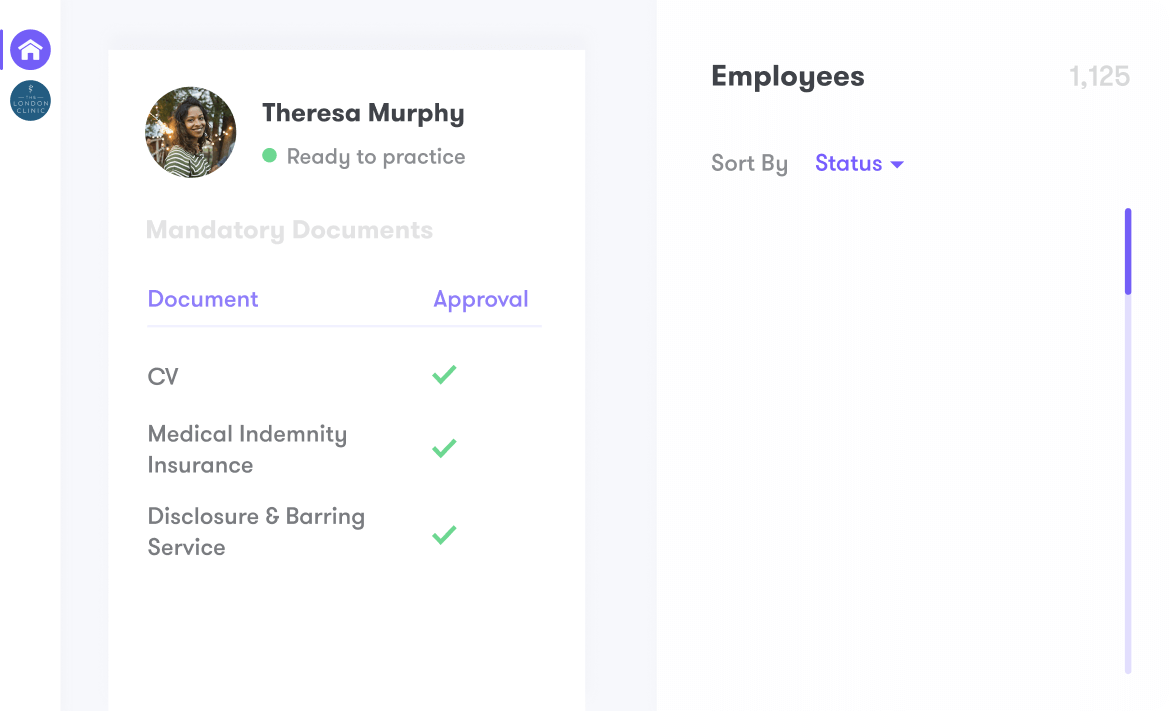The height and width of the screenshot is (711, 1170).
Task: Click the Theresa Murphy name heading
Action: [x=363, y=113]
